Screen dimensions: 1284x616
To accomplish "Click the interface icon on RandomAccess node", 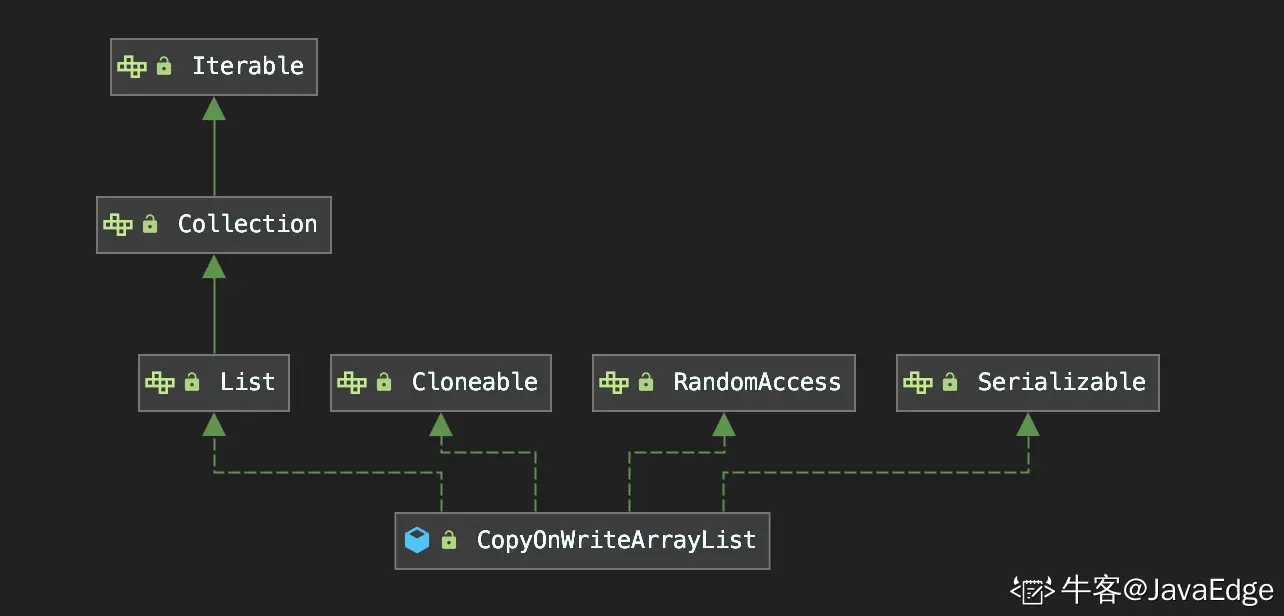I will pyautogui.click(x=614, y=383).
